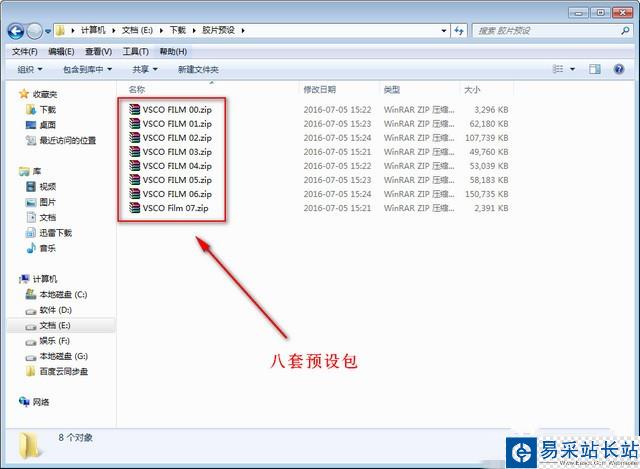The width and height of the screenshot is (640, 469).
Task: Click the size value 2,391 KB
Action: point(491,208)
